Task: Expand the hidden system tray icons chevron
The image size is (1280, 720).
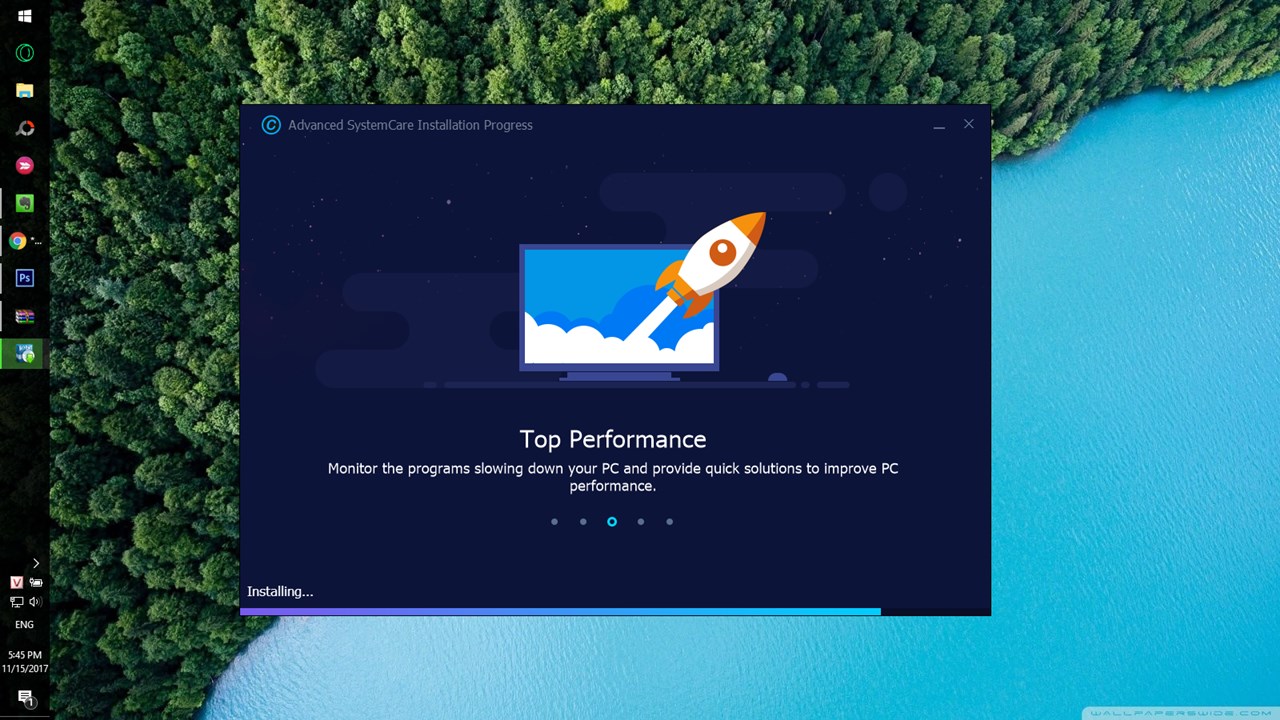Action: pyautogui.click(x=35, y=563)
